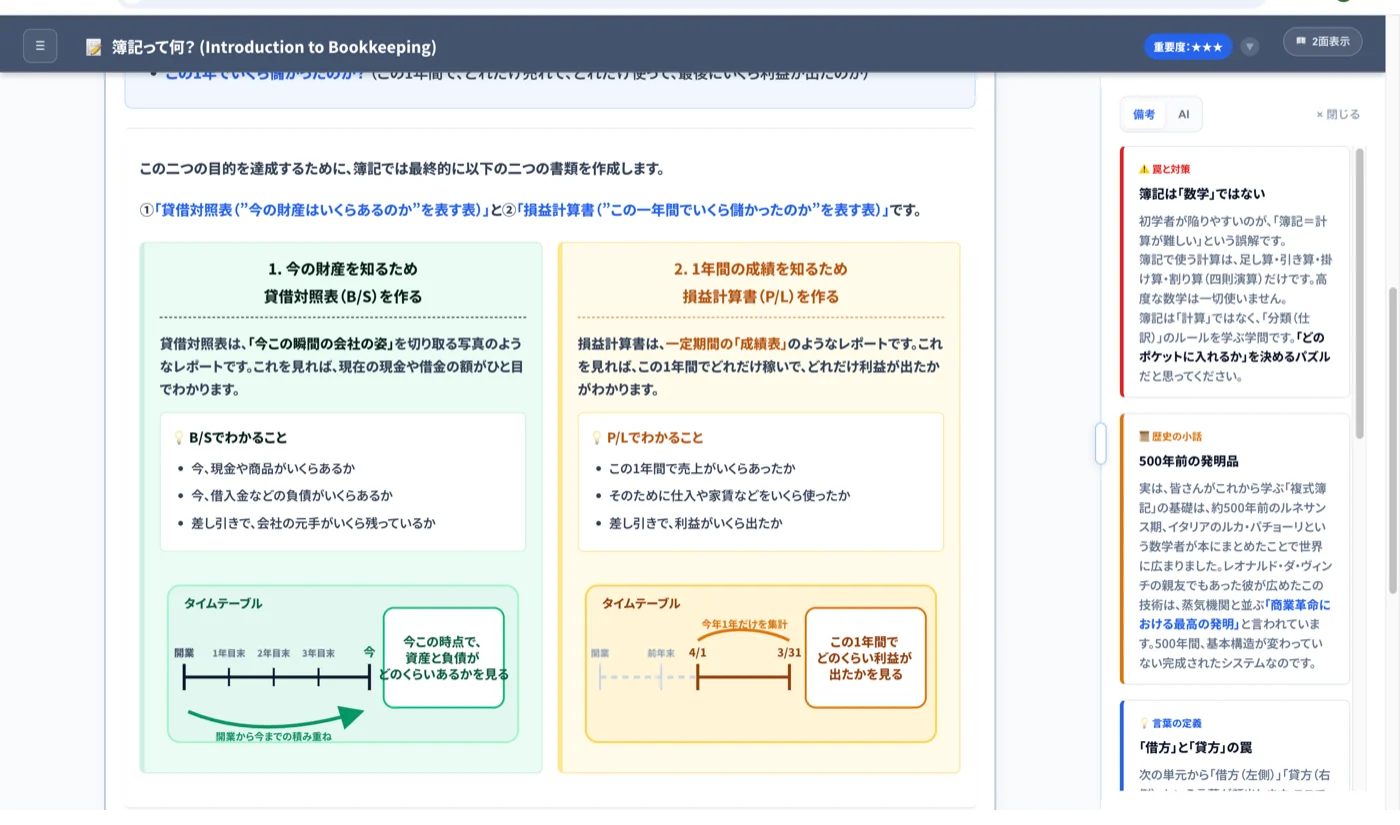Open the hamburger menu in the header
Screen dimensions: 1400x825
(x=40, y=46)
